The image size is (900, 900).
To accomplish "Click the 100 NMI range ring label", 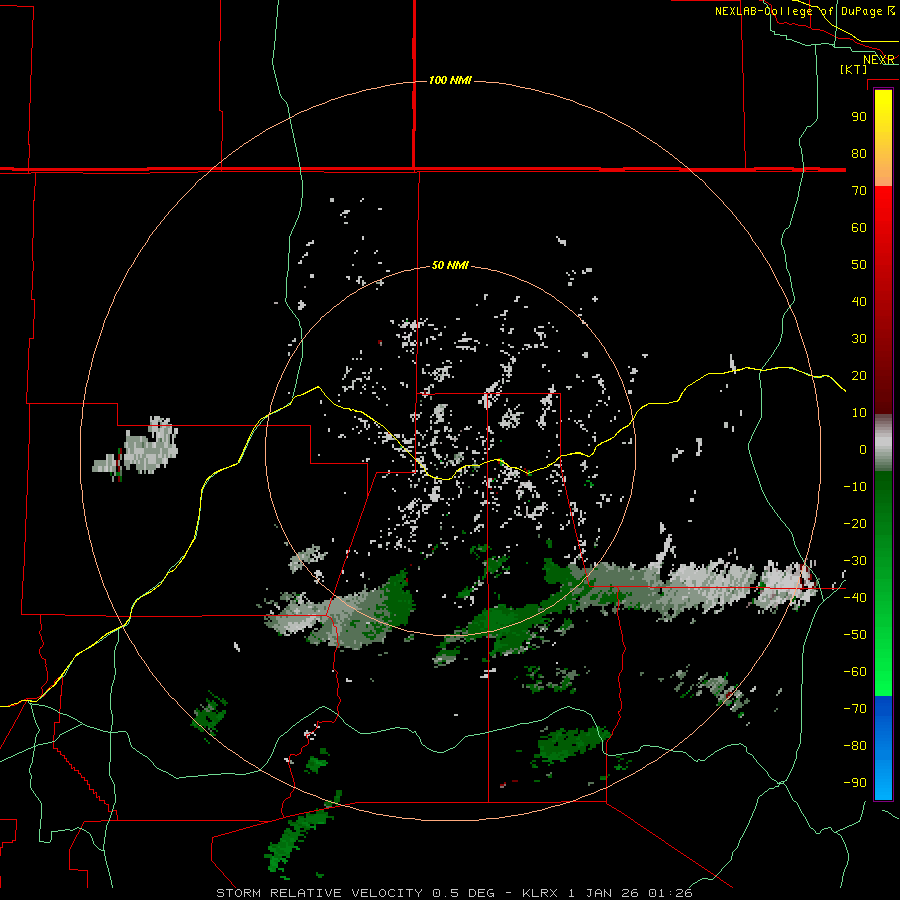I will click(450, 80).
